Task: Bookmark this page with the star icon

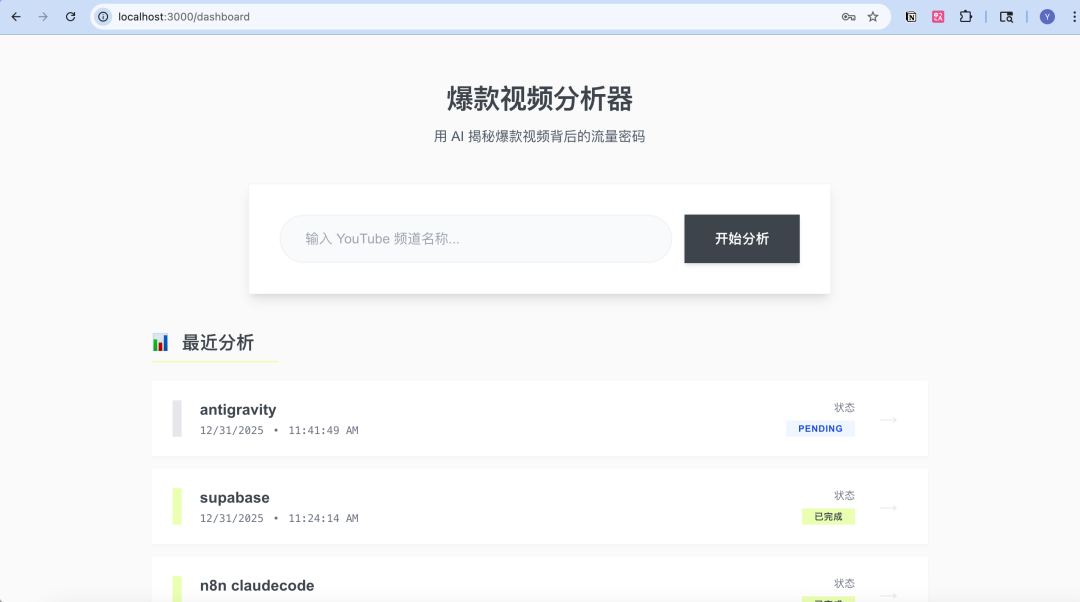Action: [x=873, y=17]
